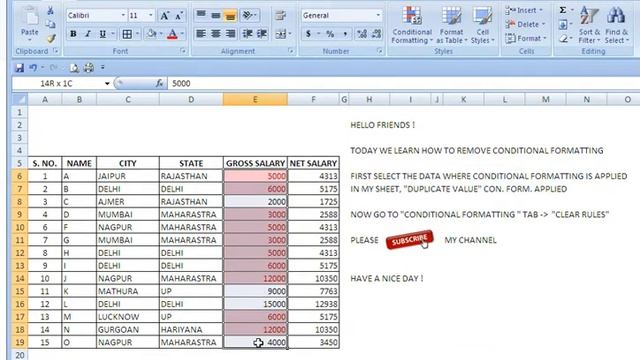Click the Clear eraser icon
This screenshot has height=360, width=640.
(x=563, y=38)
